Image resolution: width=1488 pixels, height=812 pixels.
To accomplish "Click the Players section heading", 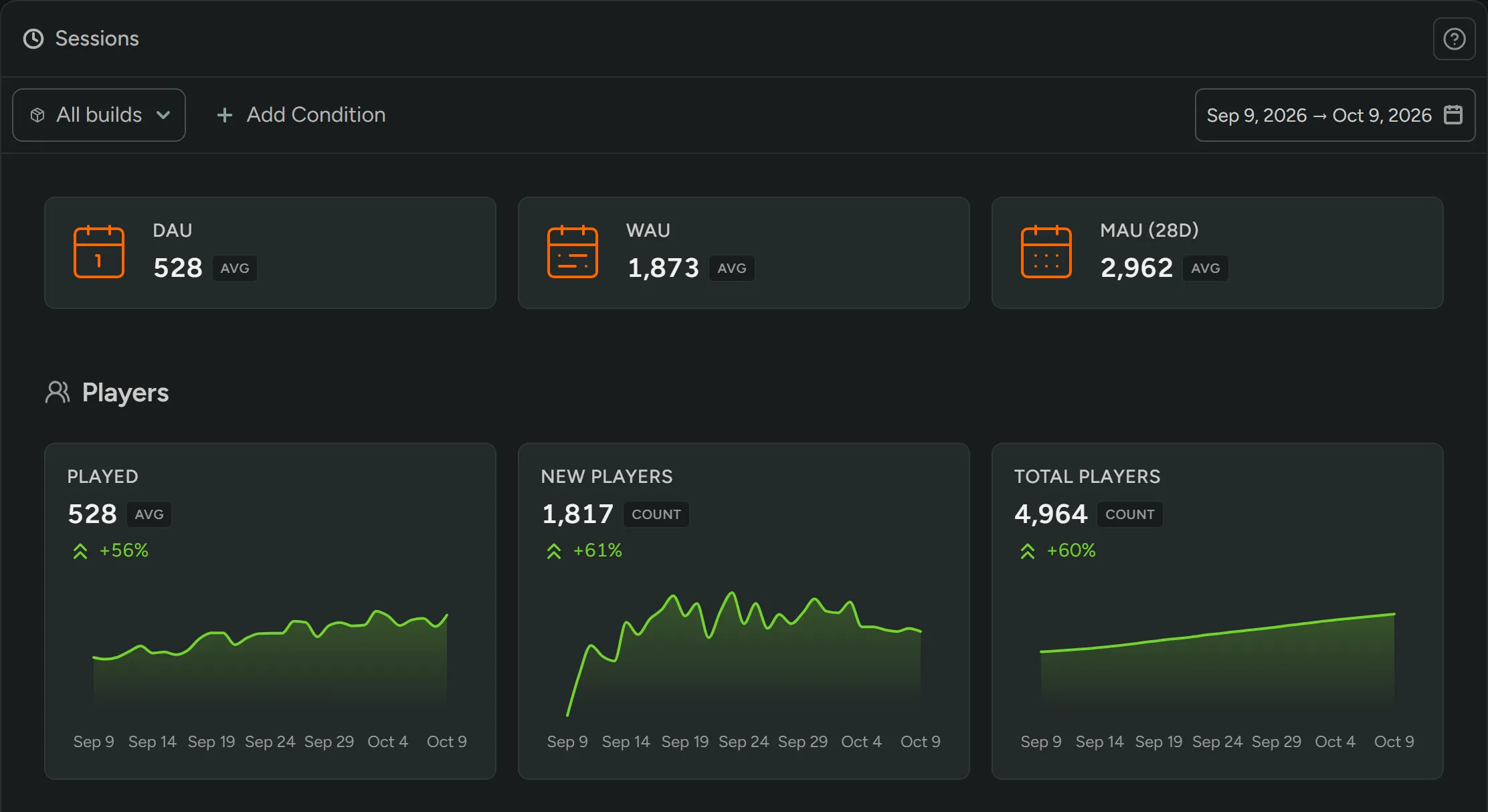I will click(125, 393).
